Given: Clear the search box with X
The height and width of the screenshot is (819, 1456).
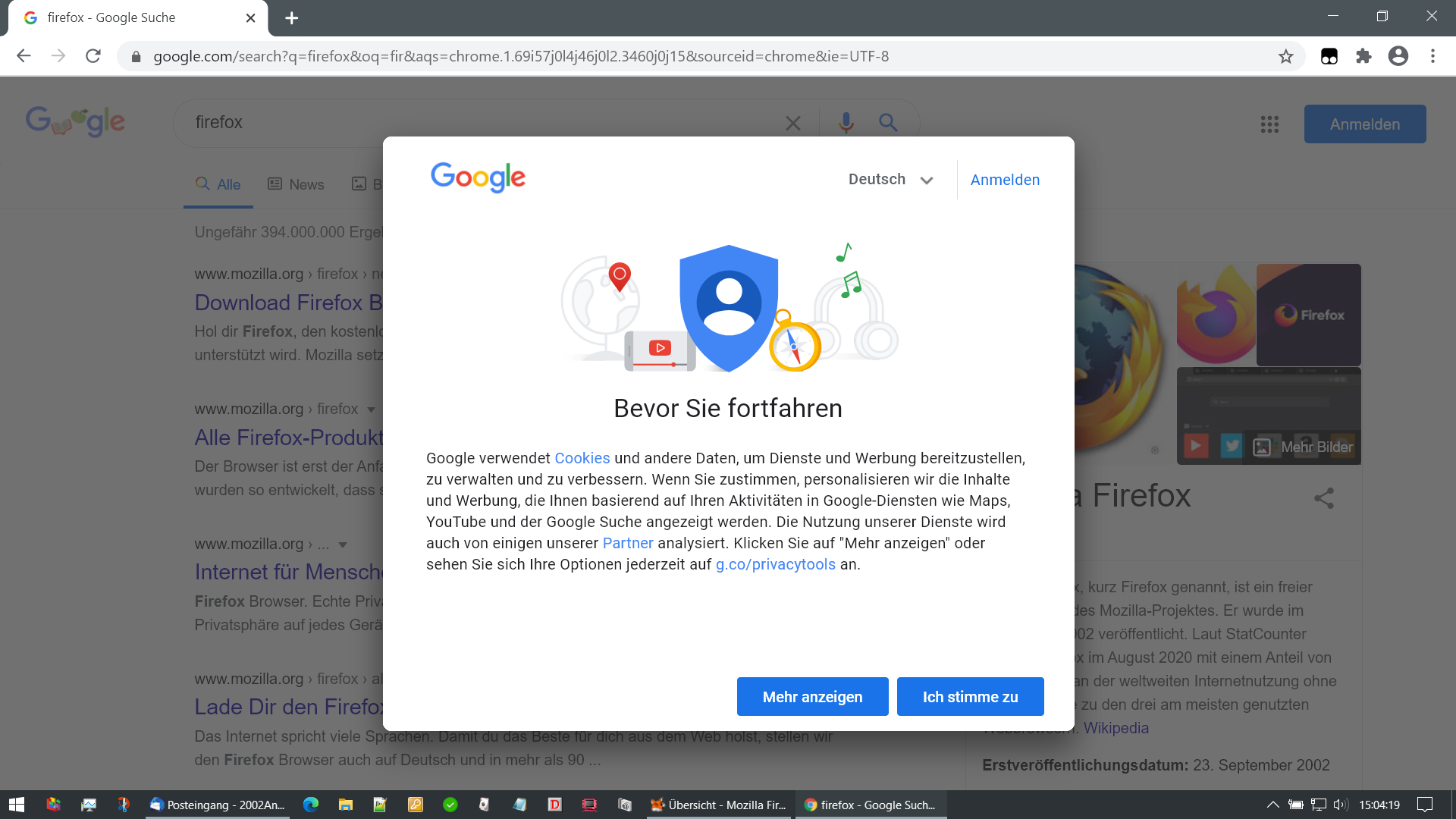Looking at the screenshot, I should pyautogui.click(x=792, y=123).
